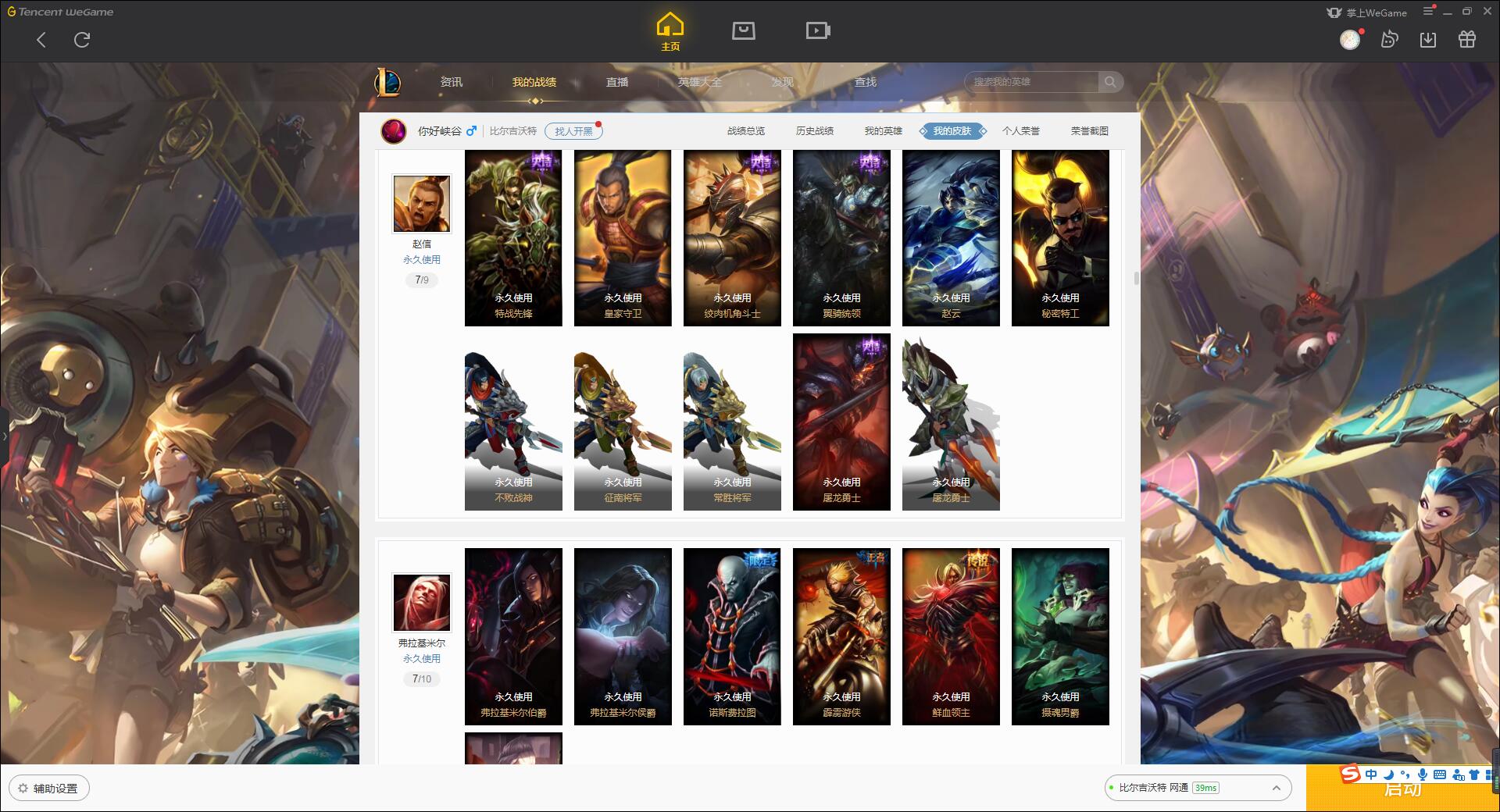Image resolution: width=1500 pixels, height=812 pixels.
Task: Toggle the Sogou moon half-width icon
Action: point(1389,775)
